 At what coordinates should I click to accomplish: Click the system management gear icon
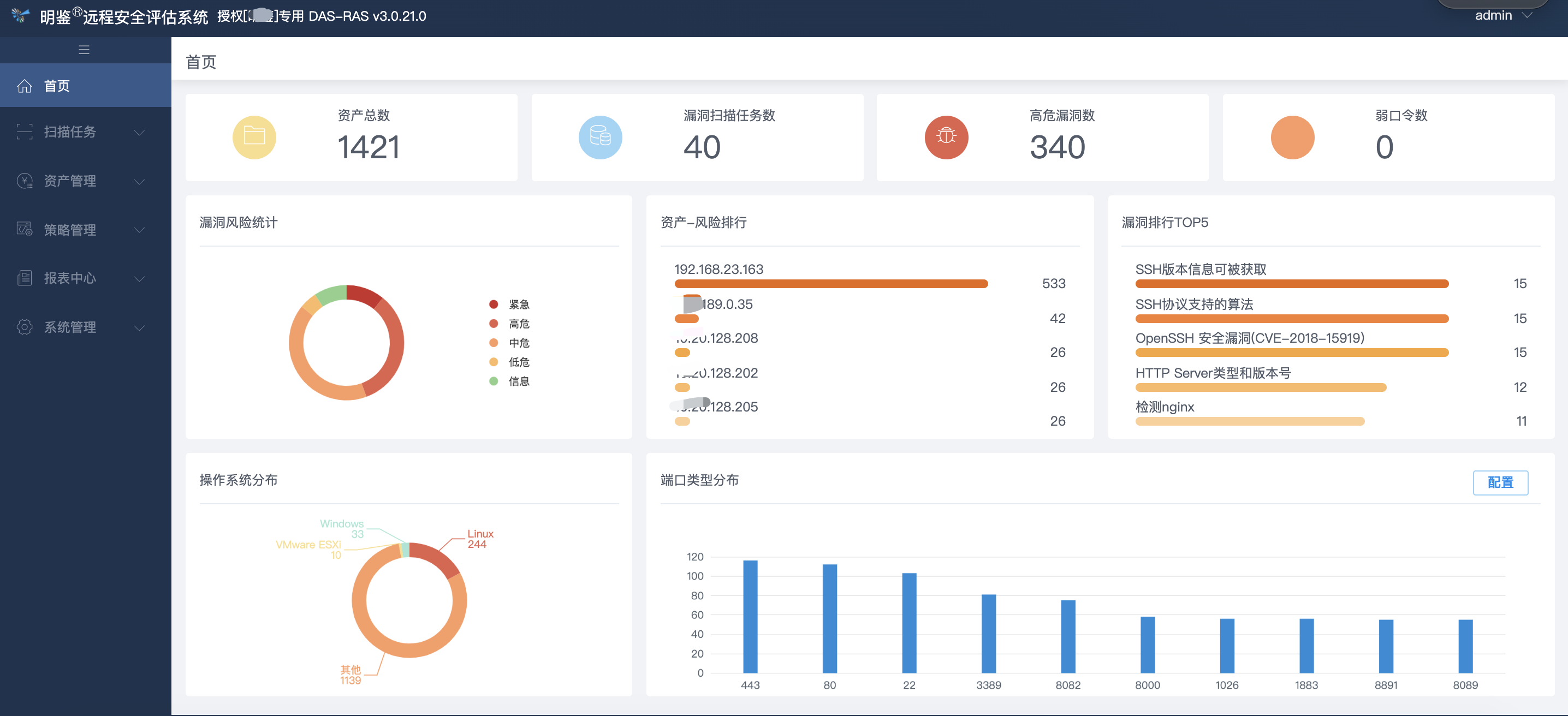[25, 327]
